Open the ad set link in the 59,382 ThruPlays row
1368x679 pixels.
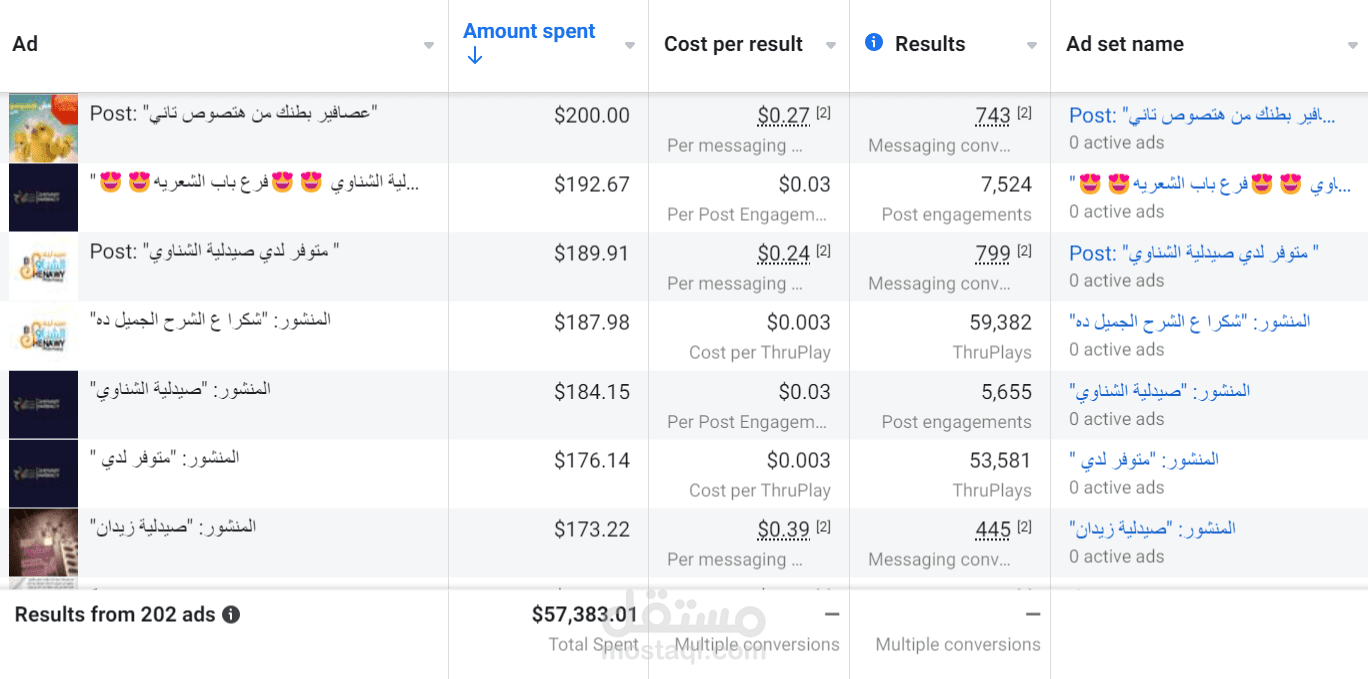(x=1189, y=322)
